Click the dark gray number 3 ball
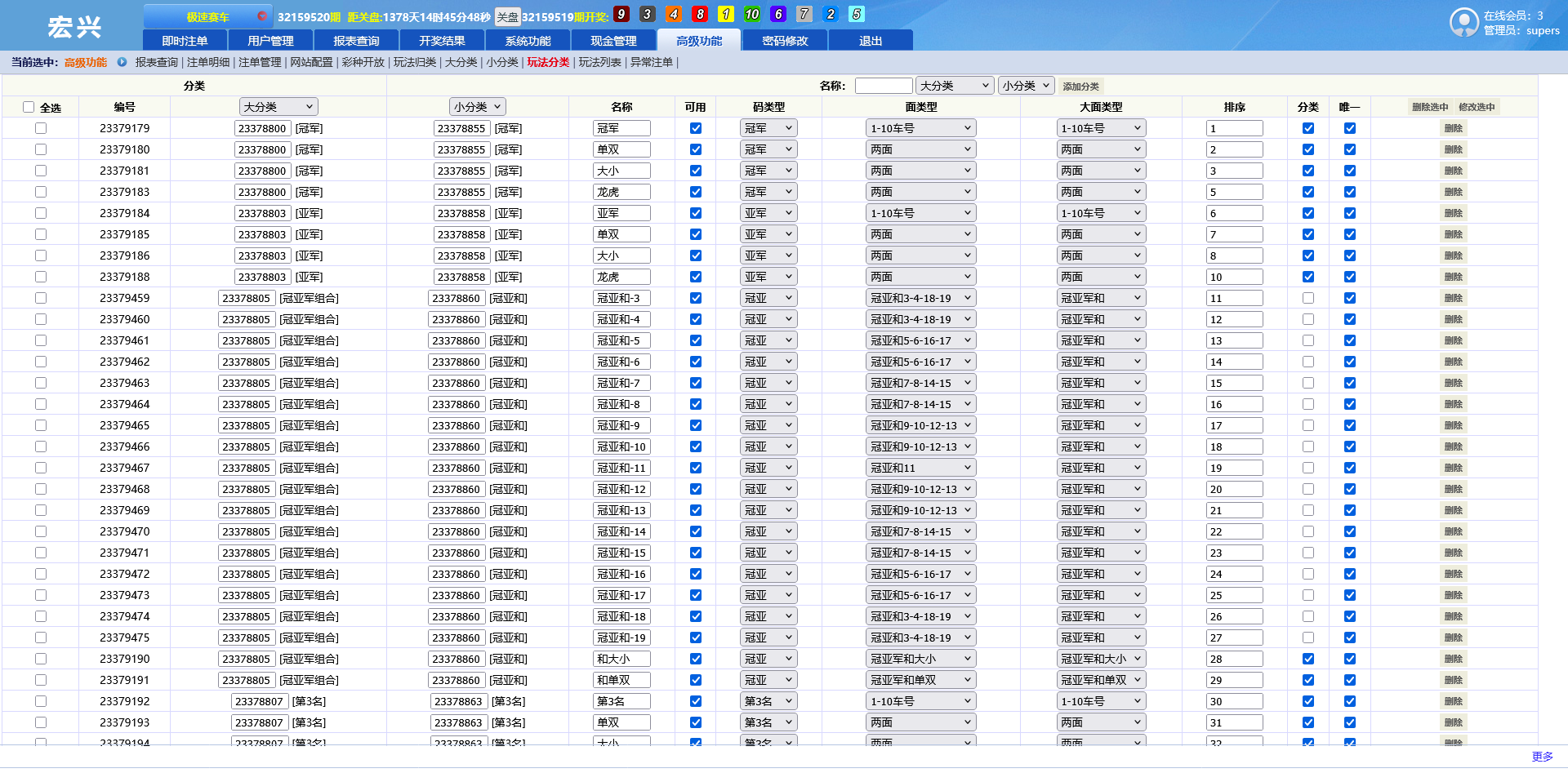Viewport: 1568px width, 773px height. 648,14
